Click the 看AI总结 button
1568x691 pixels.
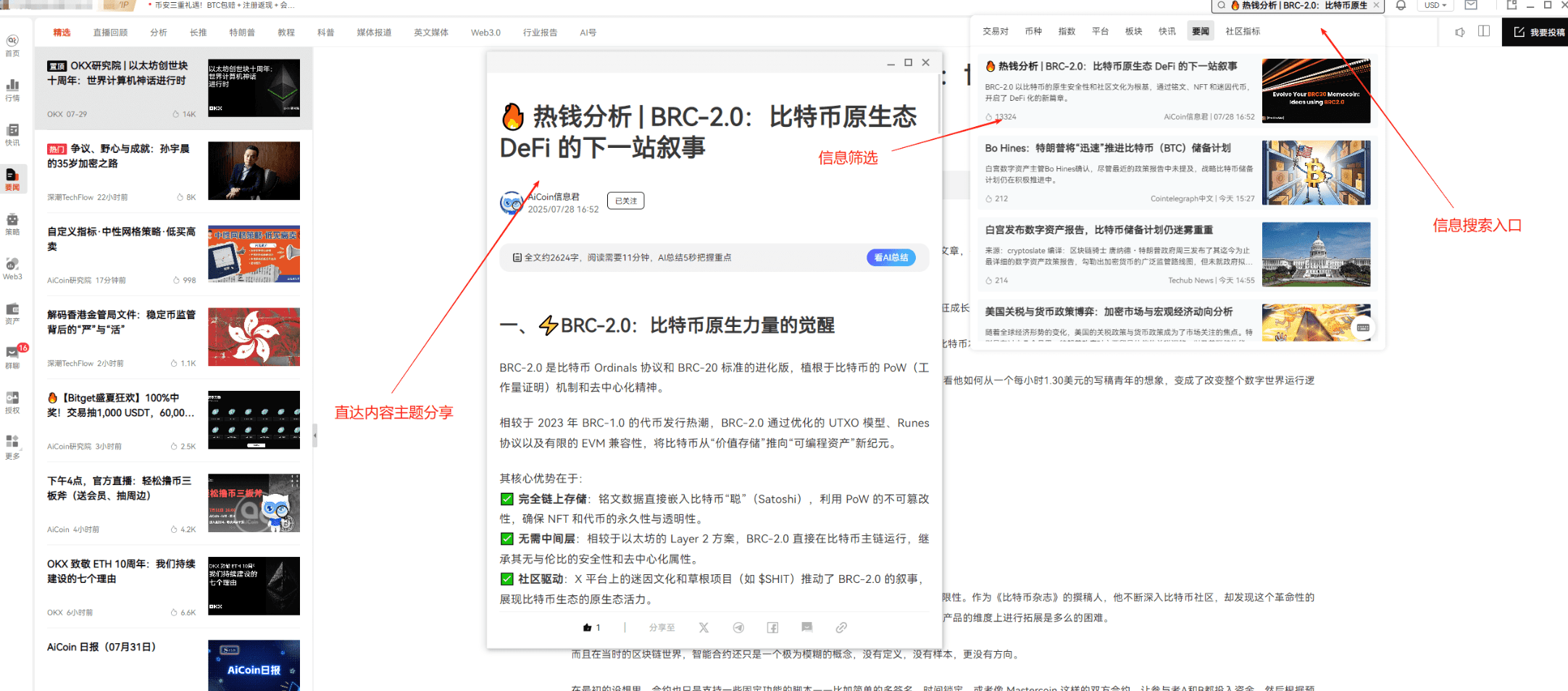click(x=891, y=257)
